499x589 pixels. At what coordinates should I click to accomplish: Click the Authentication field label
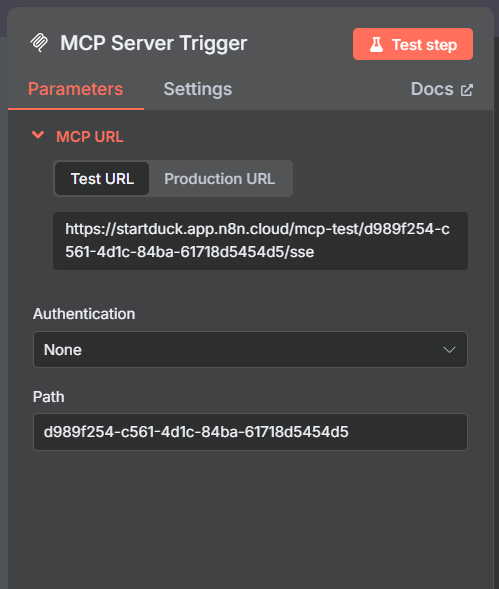pos(84,314)
